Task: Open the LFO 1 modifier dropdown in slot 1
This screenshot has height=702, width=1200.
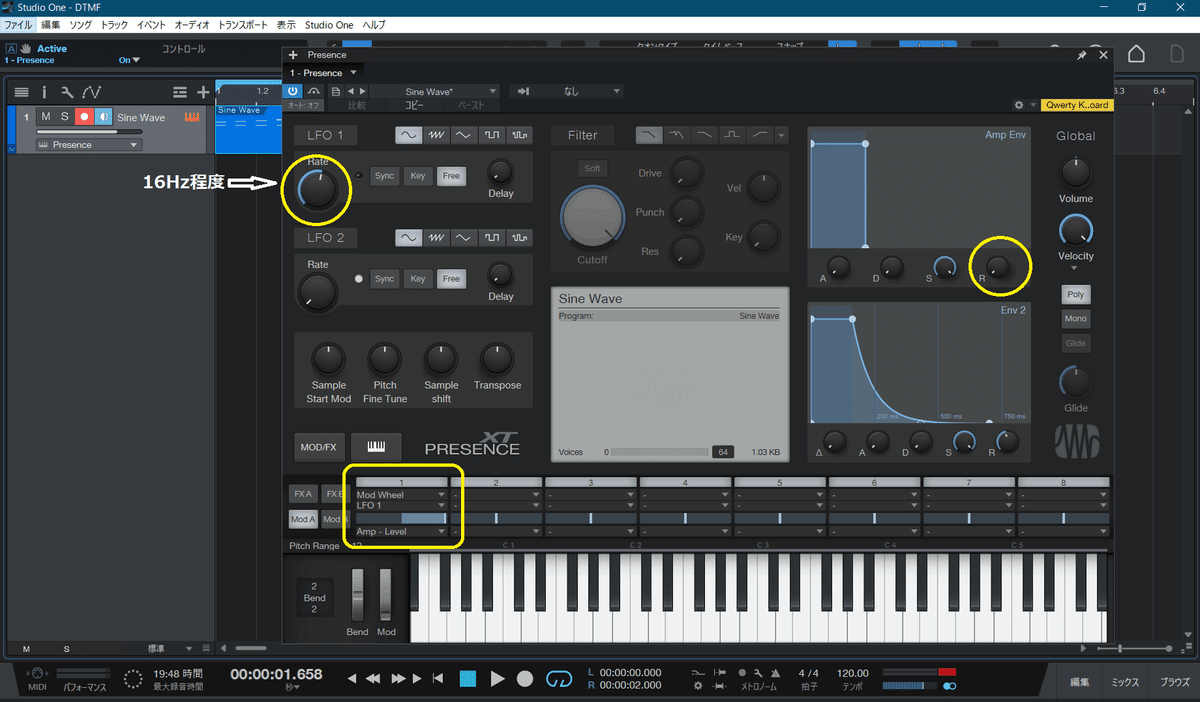Action: (401, 505)
